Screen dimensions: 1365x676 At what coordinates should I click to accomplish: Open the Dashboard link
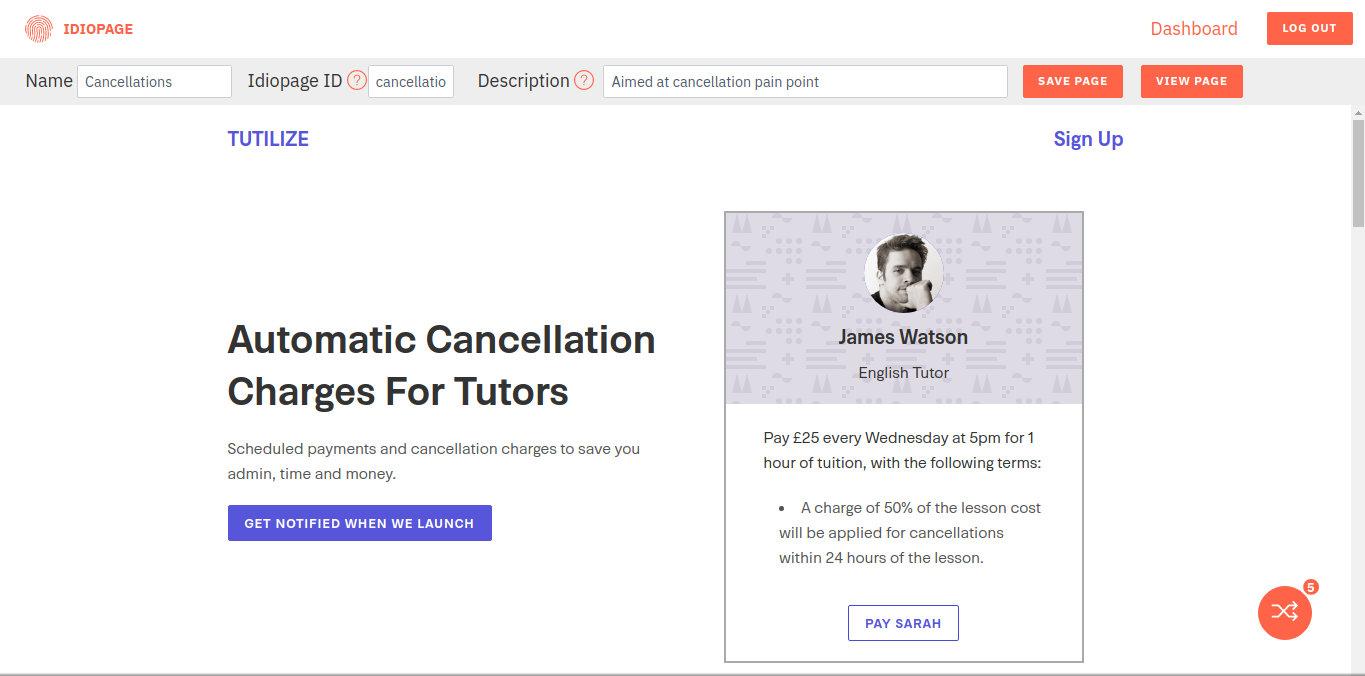1194,29
